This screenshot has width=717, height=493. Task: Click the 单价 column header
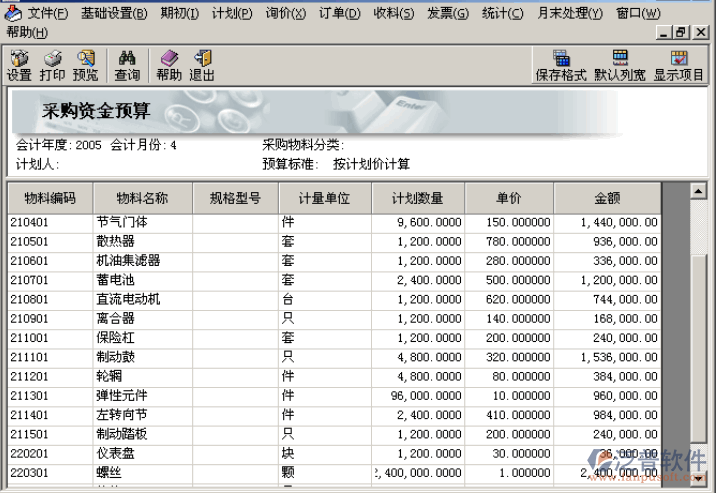point(509,198)
